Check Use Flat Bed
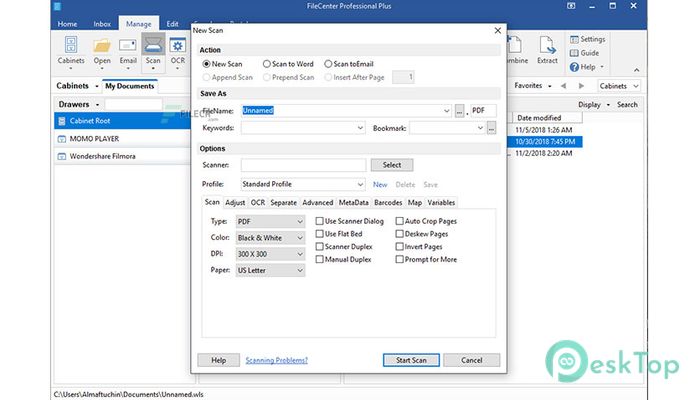This screenshot has width=700, height=400. [319, 233]
